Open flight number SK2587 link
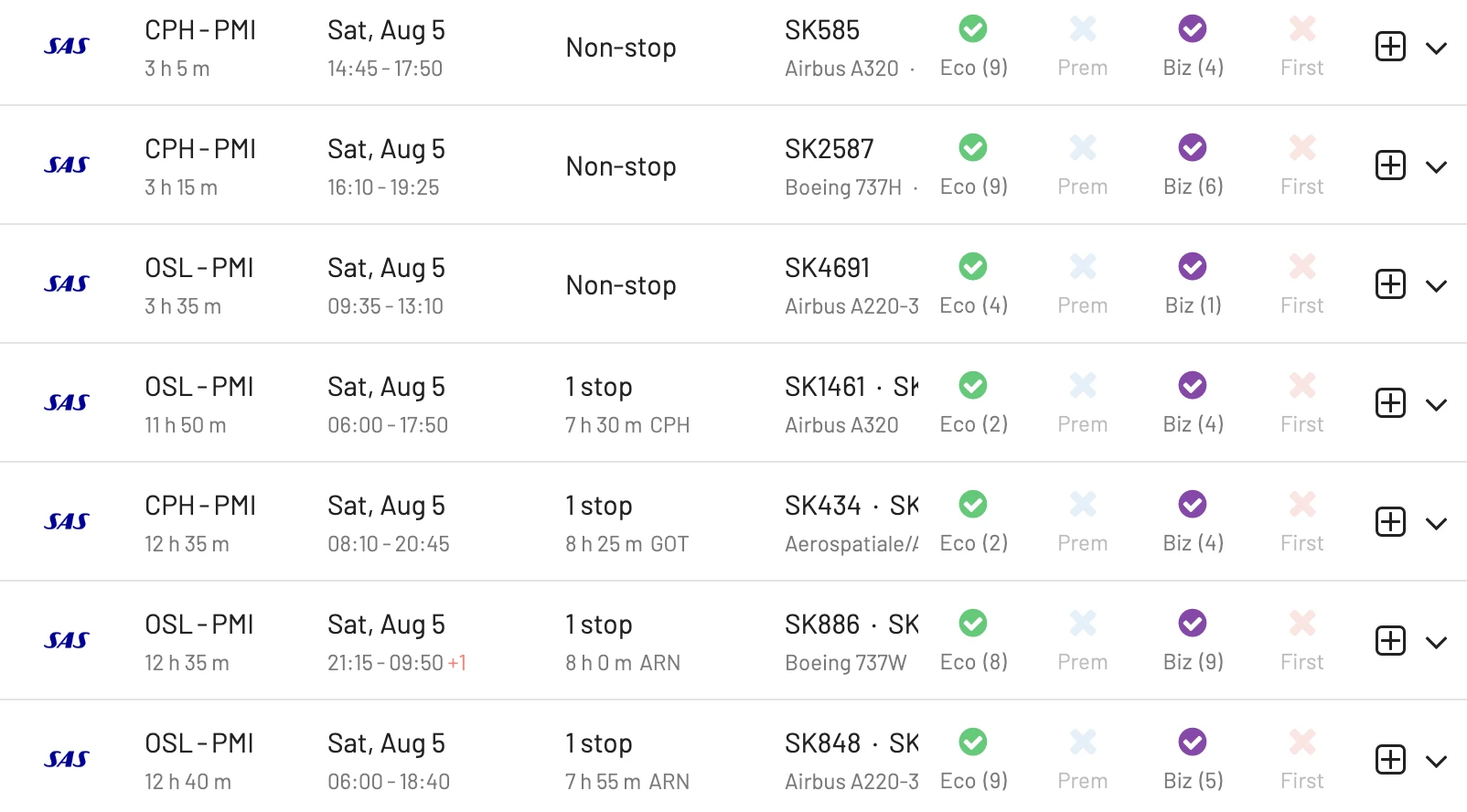Image resolution: width=1467 pixels, height=812 pixels. pyautogui.click(x=830, y=149)
